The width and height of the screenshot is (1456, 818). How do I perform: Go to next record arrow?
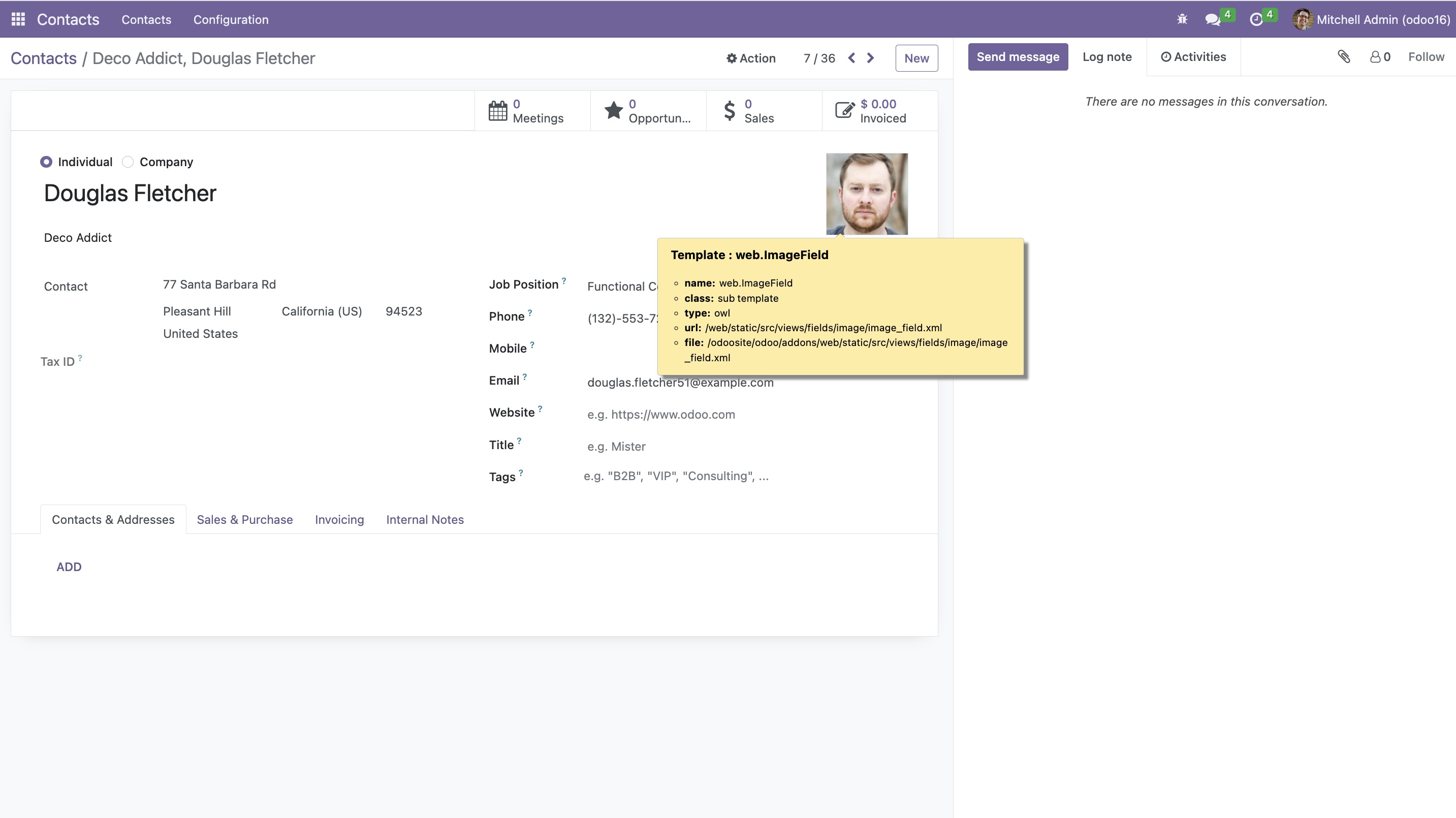(871, 58)
